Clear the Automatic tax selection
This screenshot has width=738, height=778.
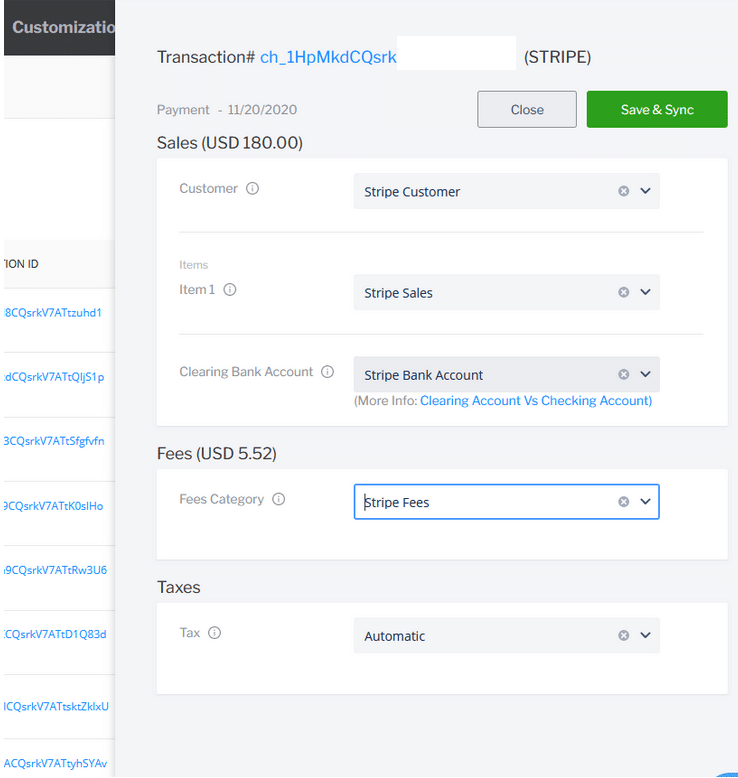pos(624,635)
